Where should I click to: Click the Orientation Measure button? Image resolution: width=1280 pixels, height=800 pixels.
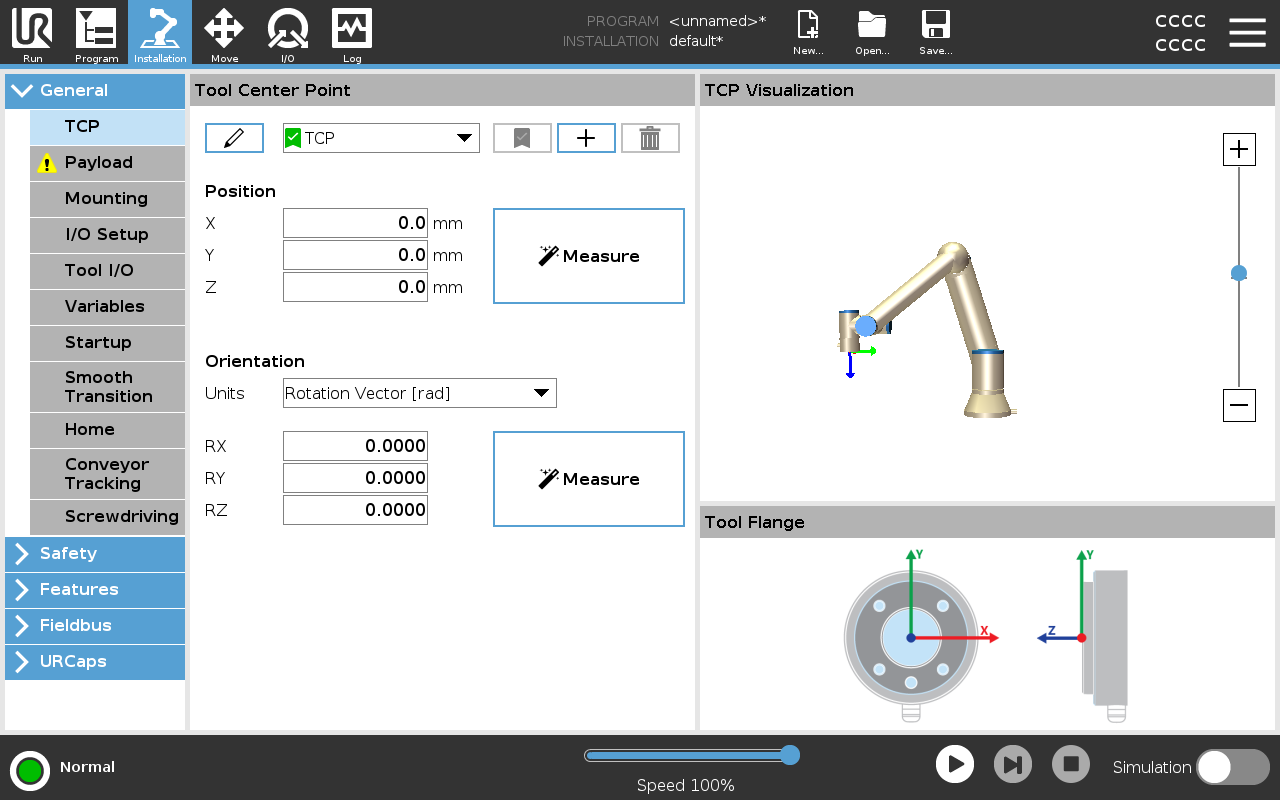[x=589, y=479]
